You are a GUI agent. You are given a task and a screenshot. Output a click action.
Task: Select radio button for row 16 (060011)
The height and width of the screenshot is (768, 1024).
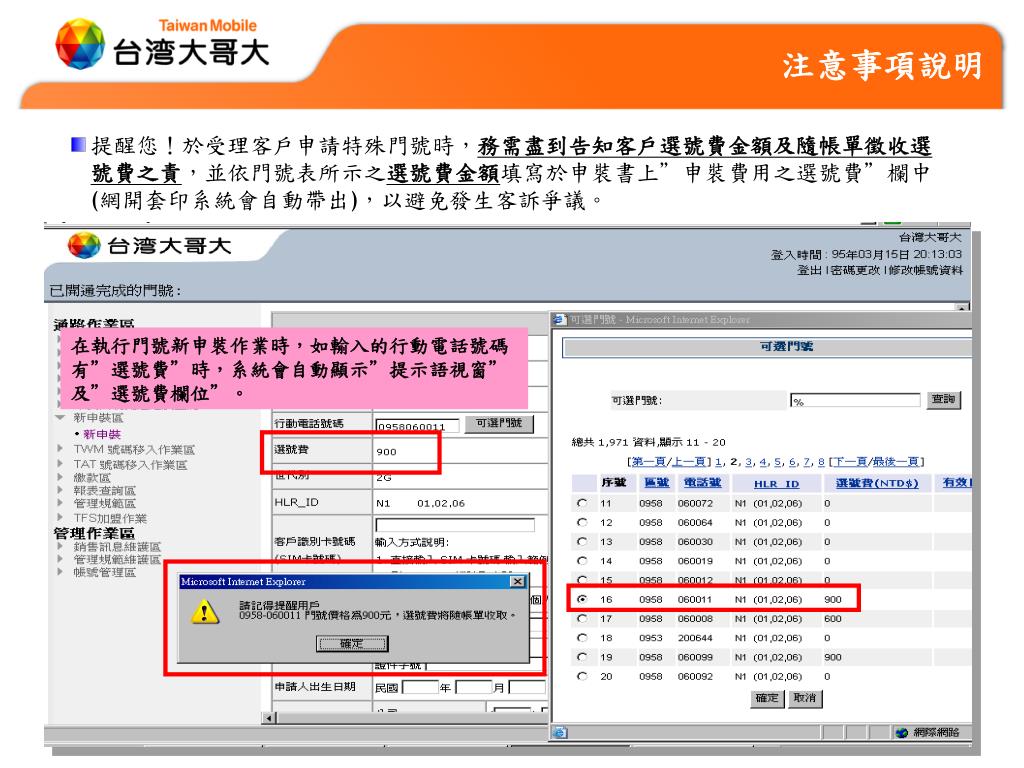click(x=582, y=599)
